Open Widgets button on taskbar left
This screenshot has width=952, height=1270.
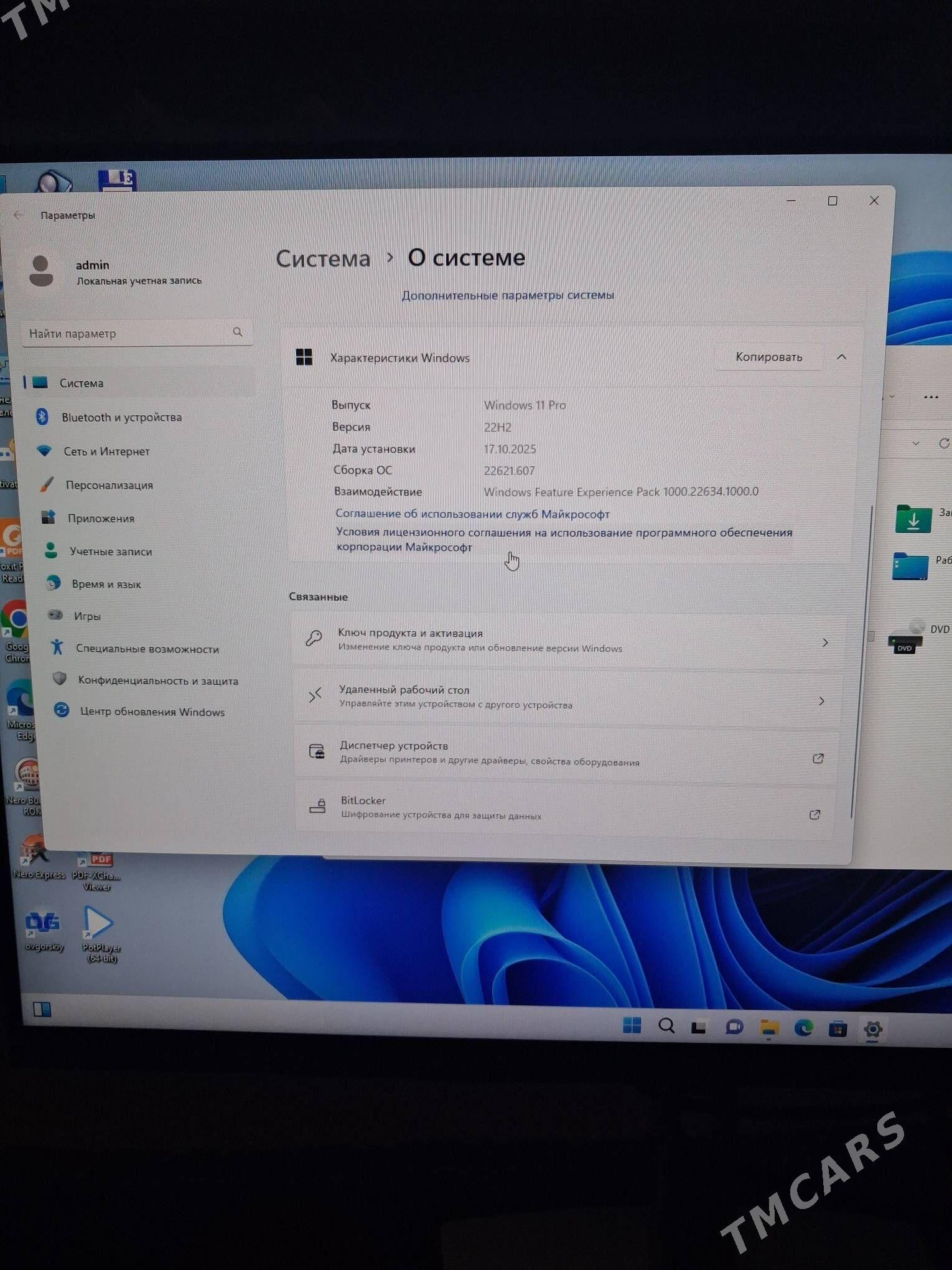tap(42, 1009)
